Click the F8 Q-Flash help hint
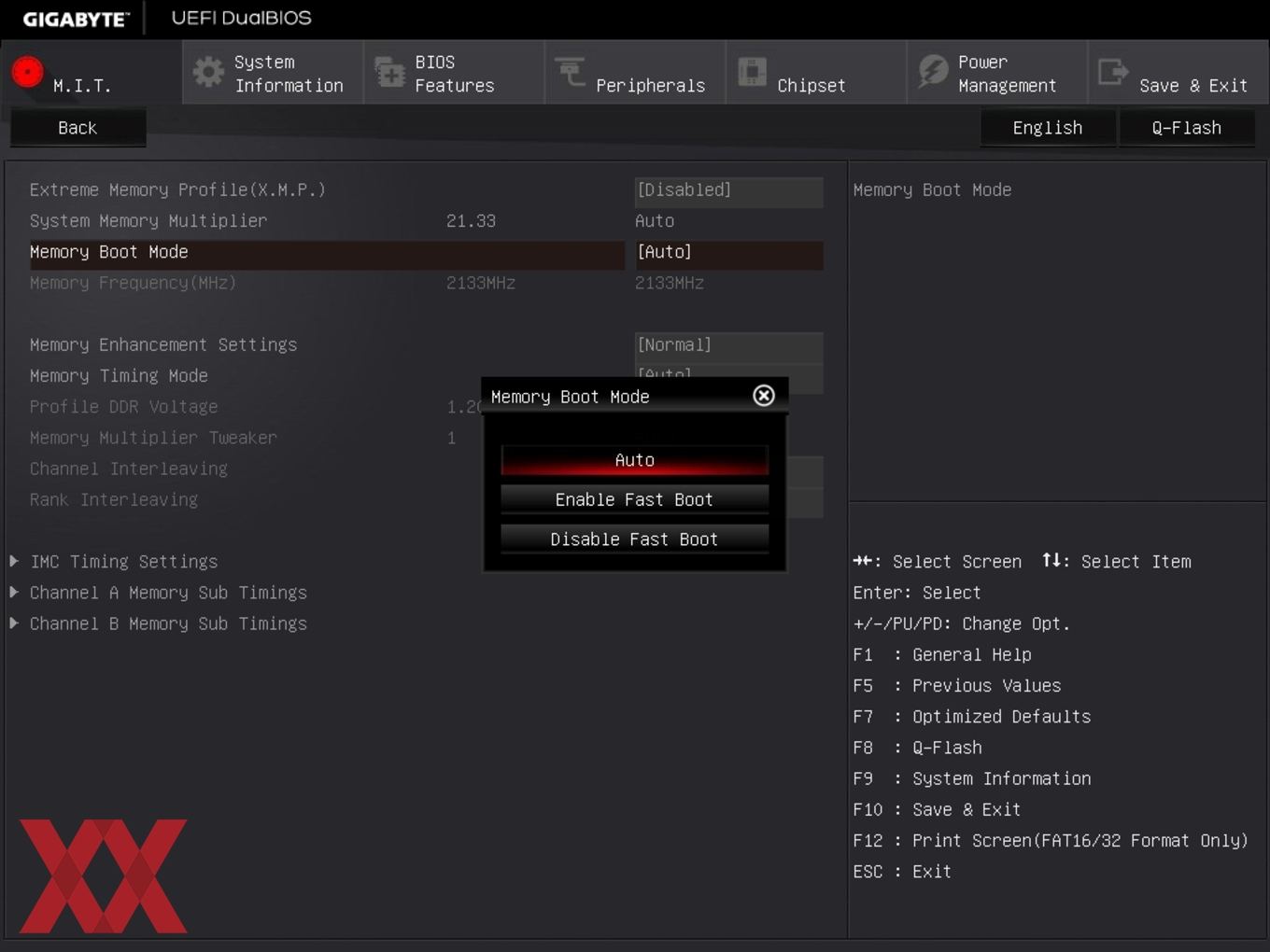 tap(917, 748)
